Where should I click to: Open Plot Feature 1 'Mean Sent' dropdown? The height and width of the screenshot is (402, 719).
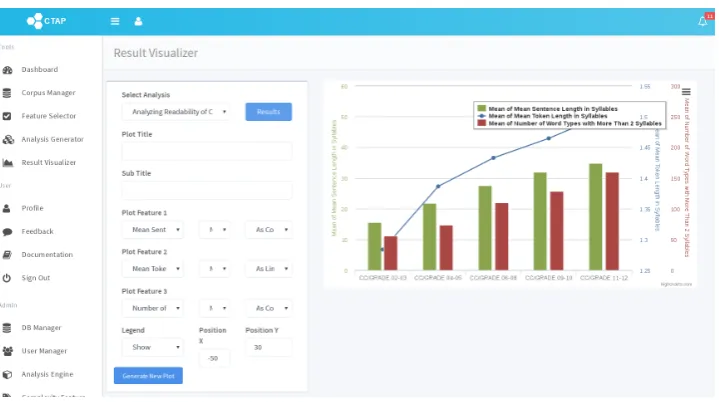(x=153, y=230)
